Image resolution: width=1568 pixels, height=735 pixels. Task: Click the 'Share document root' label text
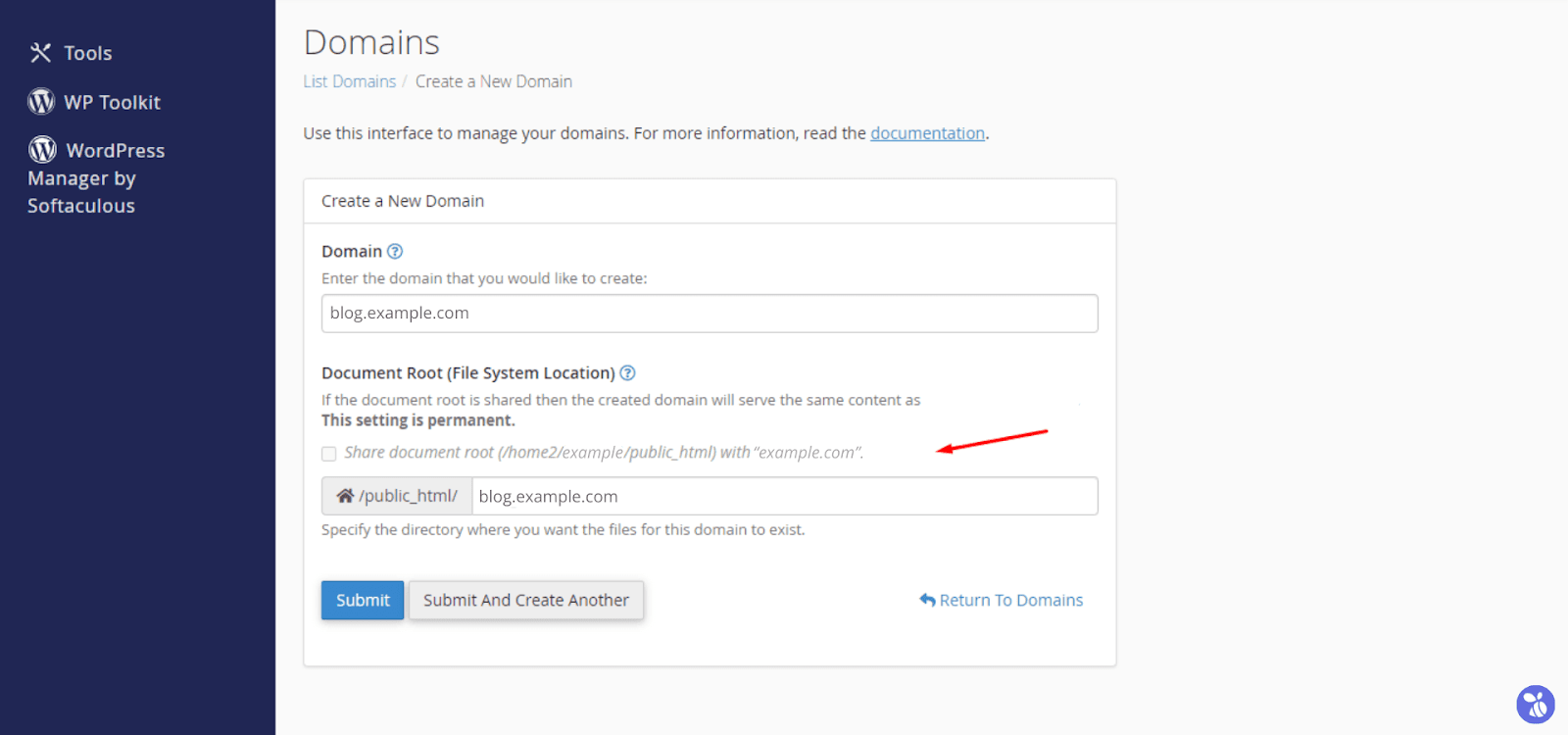tap(604, 453)
